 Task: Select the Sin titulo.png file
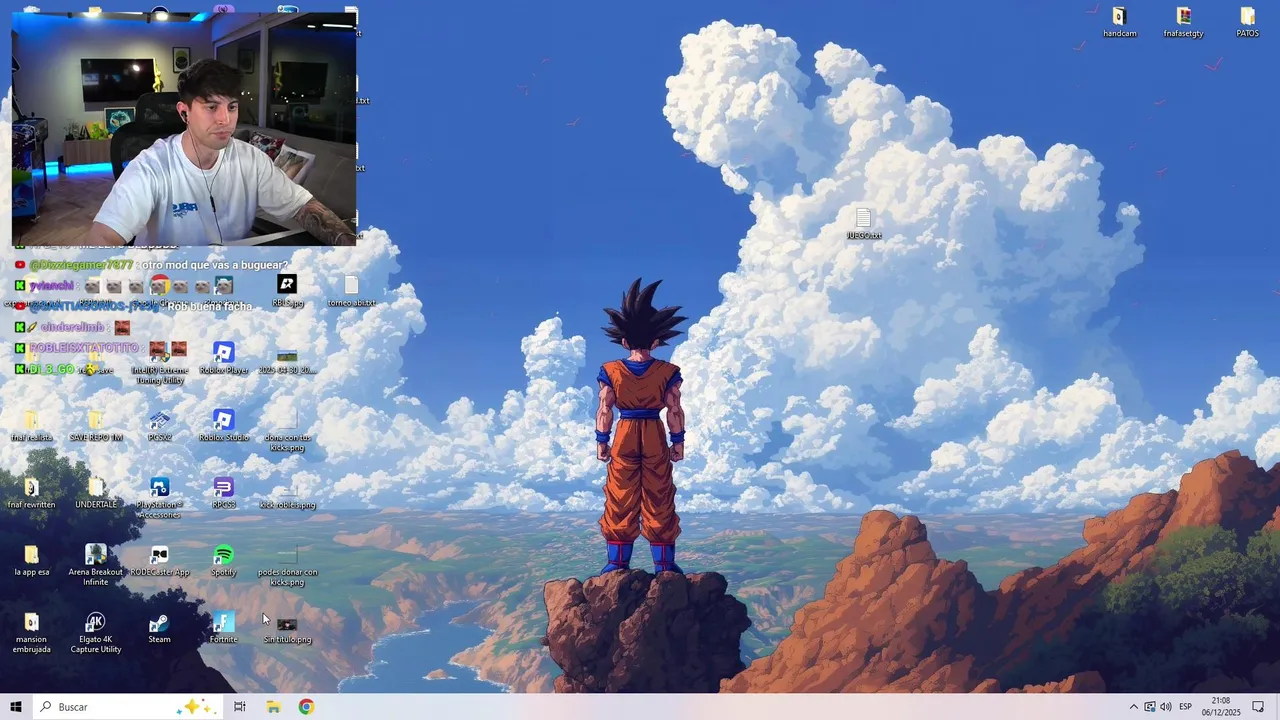coord(287,628)
